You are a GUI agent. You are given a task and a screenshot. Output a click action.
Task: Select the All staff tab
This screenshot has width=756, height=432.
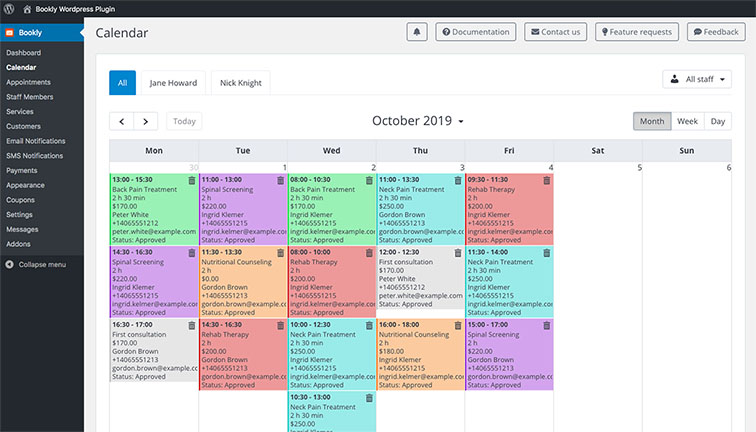pos(122,83)
